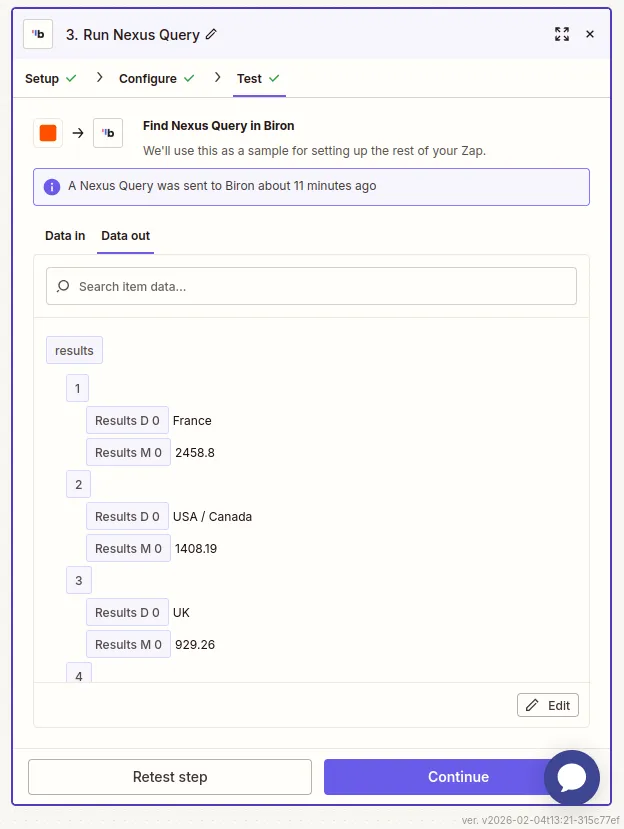The image size is (624, 829).
Task: Click the pencil icon inside the Edit button
Action: (x=534, y=705)
